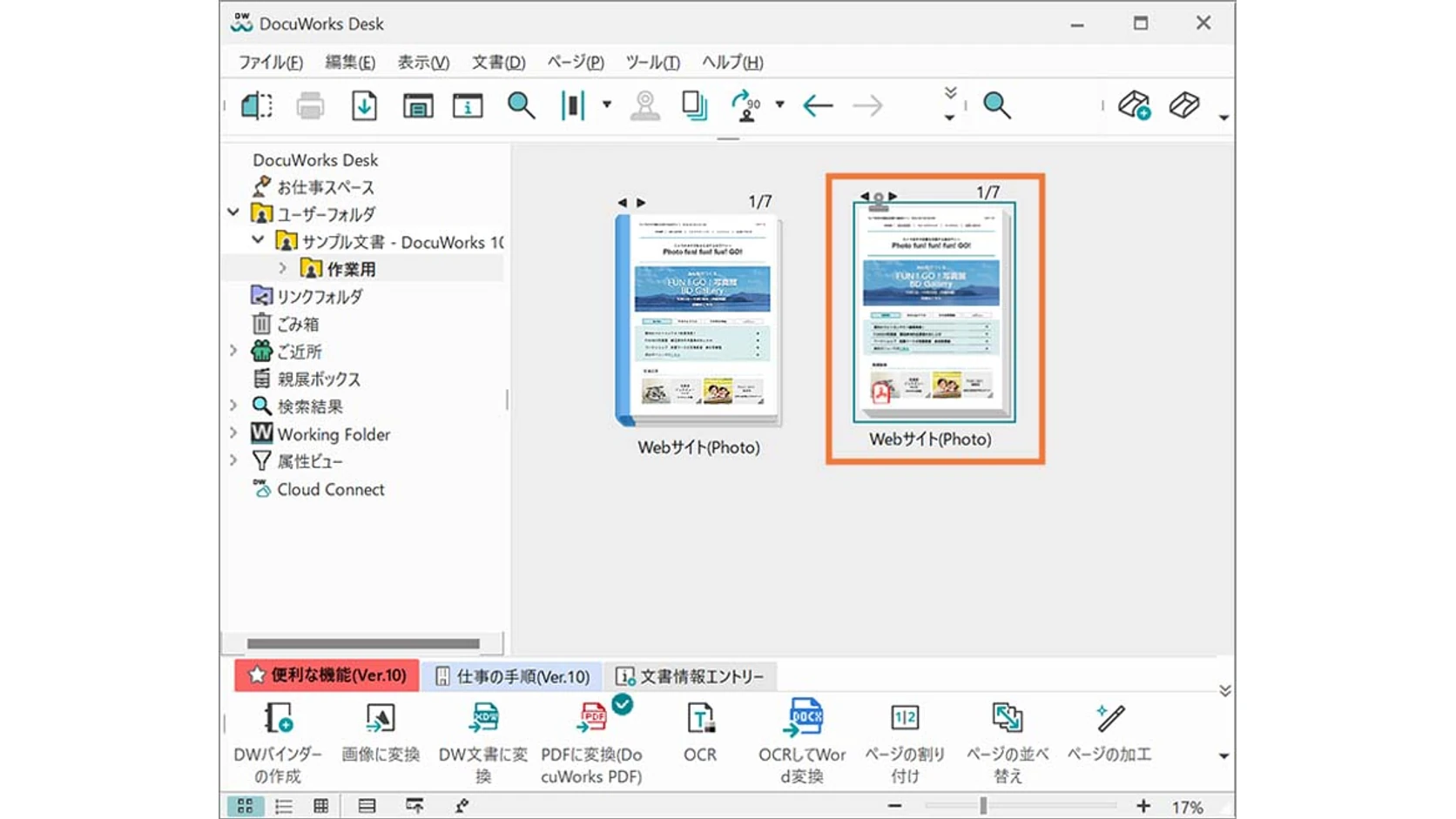This screenshot has height=819, width=1456.
Task: Click the import download arrow icon
Action: [364, 105]
